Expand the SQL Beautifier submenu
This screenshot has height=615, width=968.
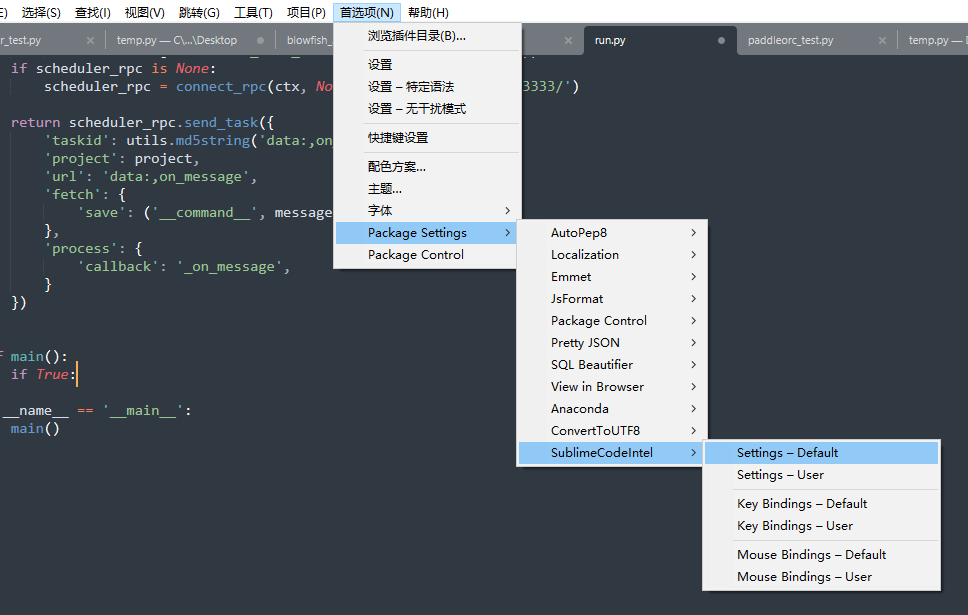coord(612,365)
